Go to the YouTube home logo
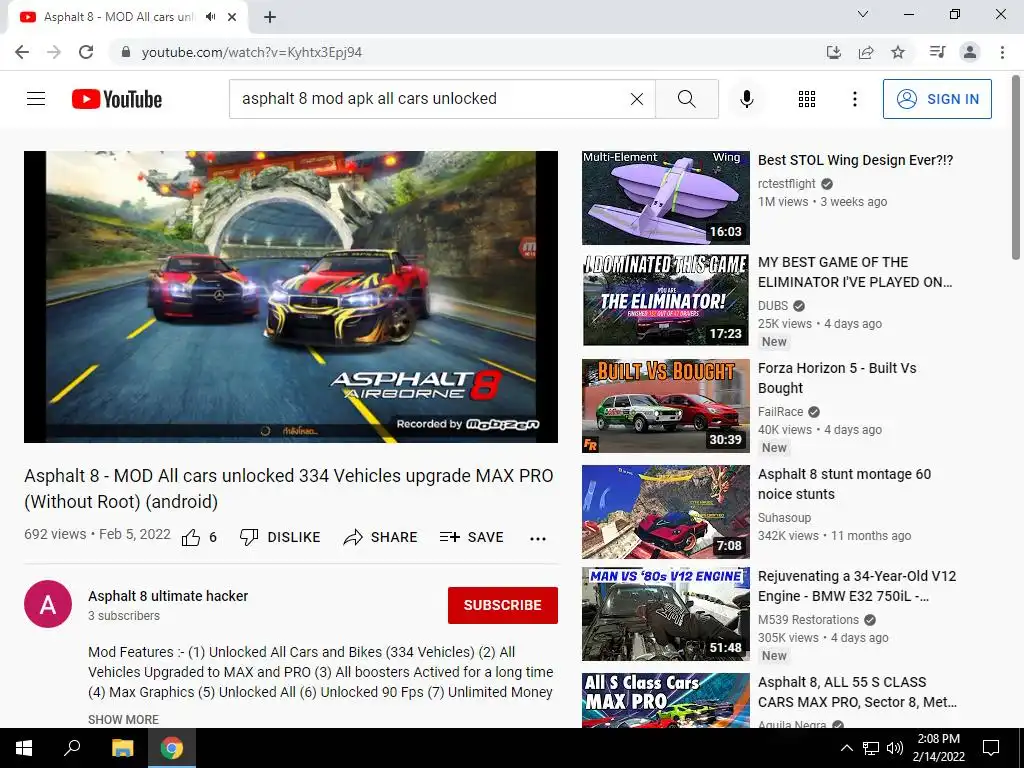1024x768 pixels. tap(117, 99)
